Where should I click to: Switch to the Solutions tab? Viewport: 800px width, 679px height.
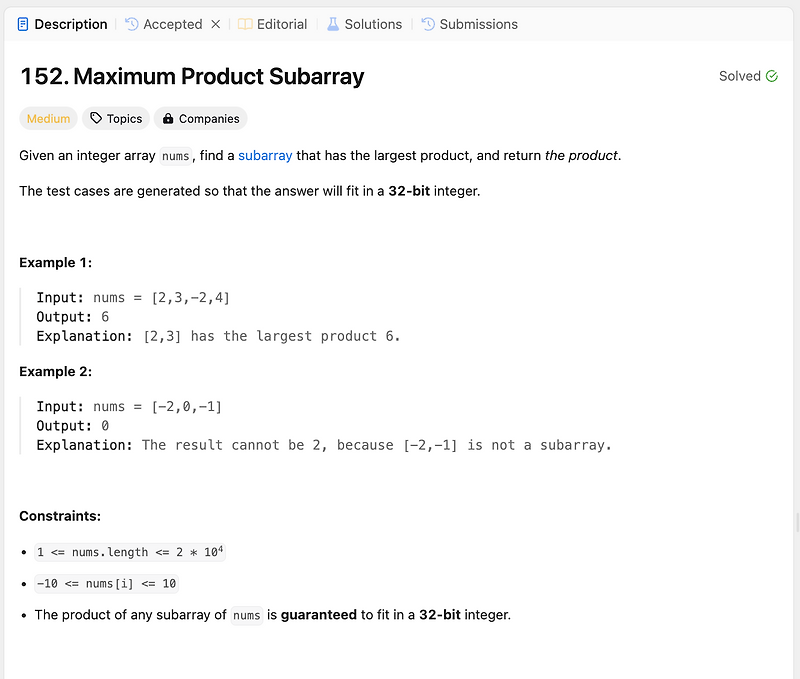click(372, 24)
